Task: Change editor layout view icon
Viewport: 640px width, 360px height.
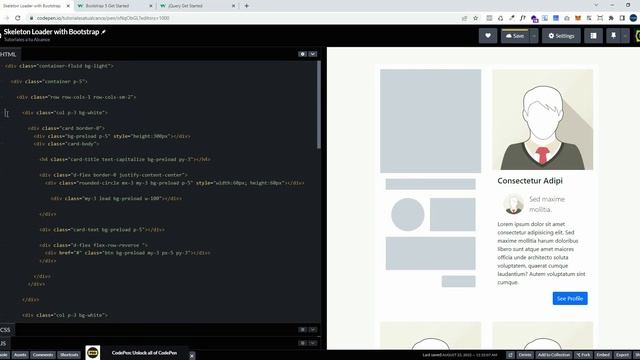Action: [x=593, y=36]
